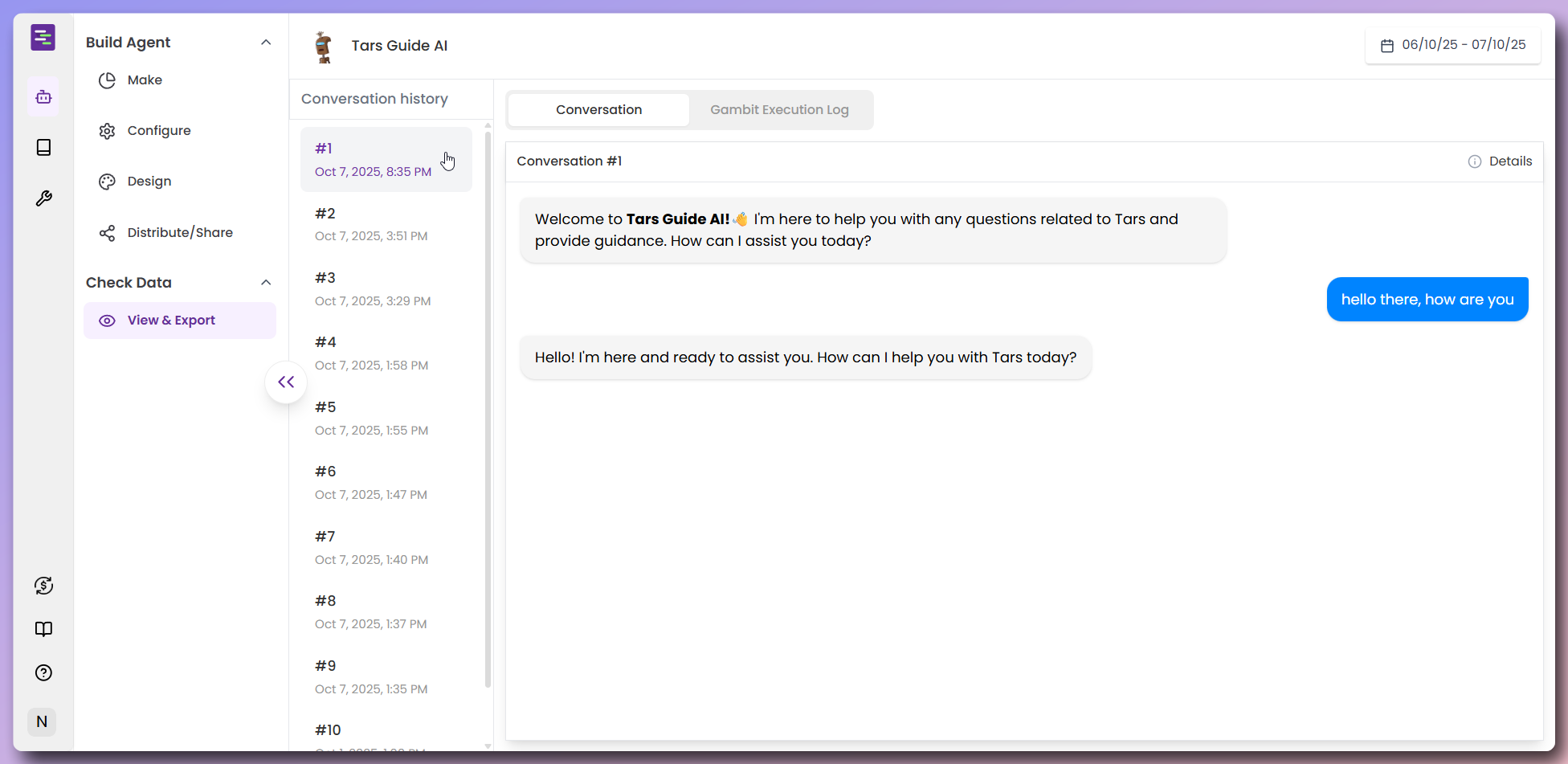Viewport: 1568px width, 764px height.
Task: Click the Build Agent heading text
Action: pos(128,43)
